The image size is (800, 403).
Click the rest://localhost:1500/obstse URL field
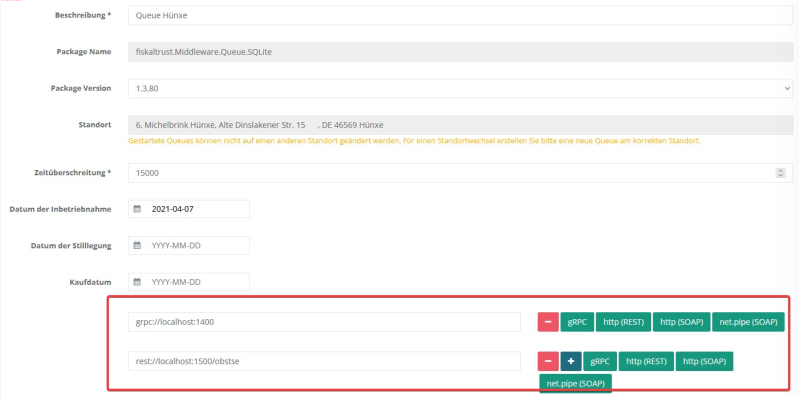(x=324, y=361)
